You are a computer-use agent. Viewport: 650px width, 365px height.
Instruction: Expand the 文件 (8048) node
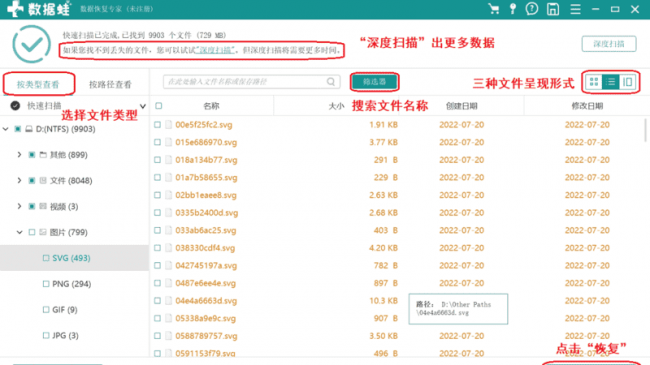tap(19, 180)
